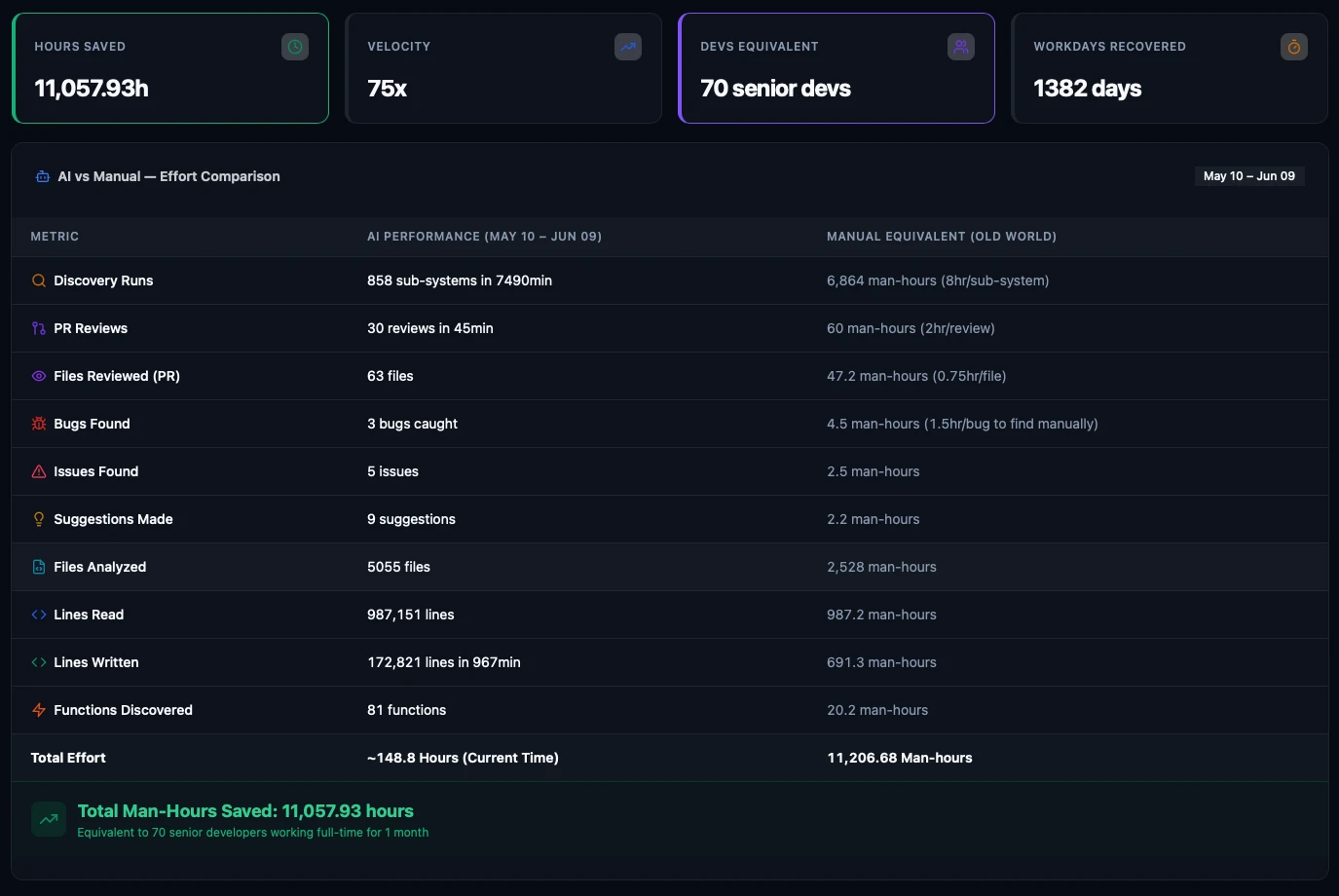Click the lightning bolt icon in Functions Discovered row

tap(39, 710)
